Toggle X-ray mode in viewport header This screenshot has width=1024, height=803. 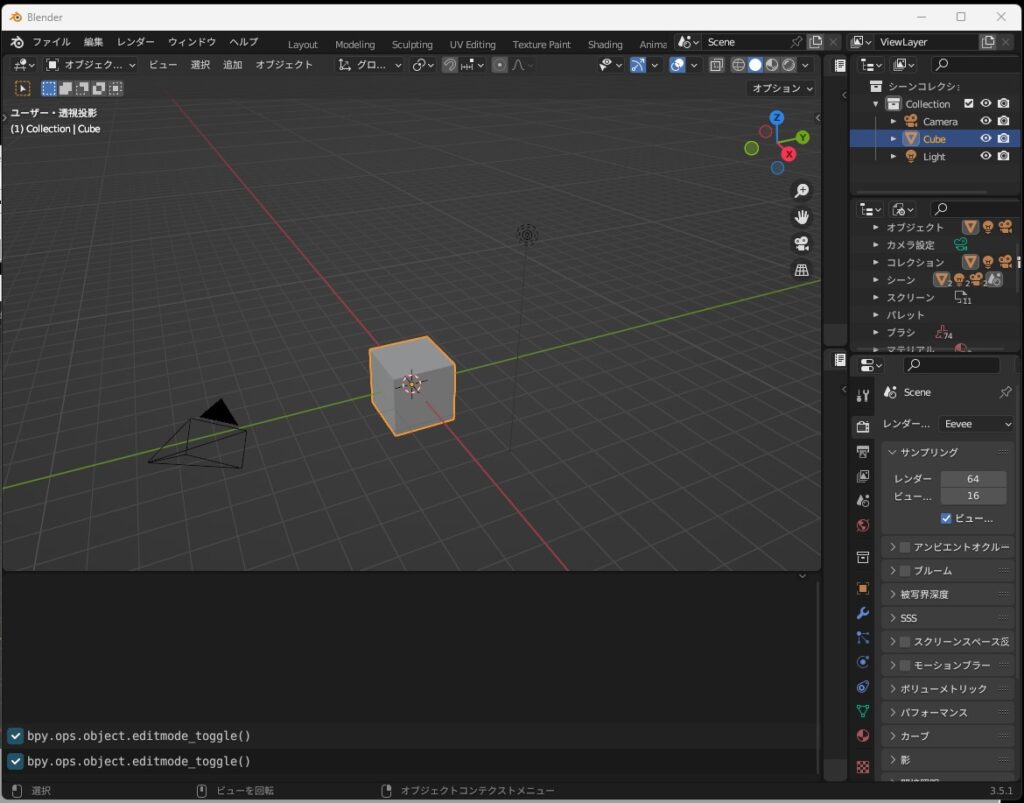(717, 65)
